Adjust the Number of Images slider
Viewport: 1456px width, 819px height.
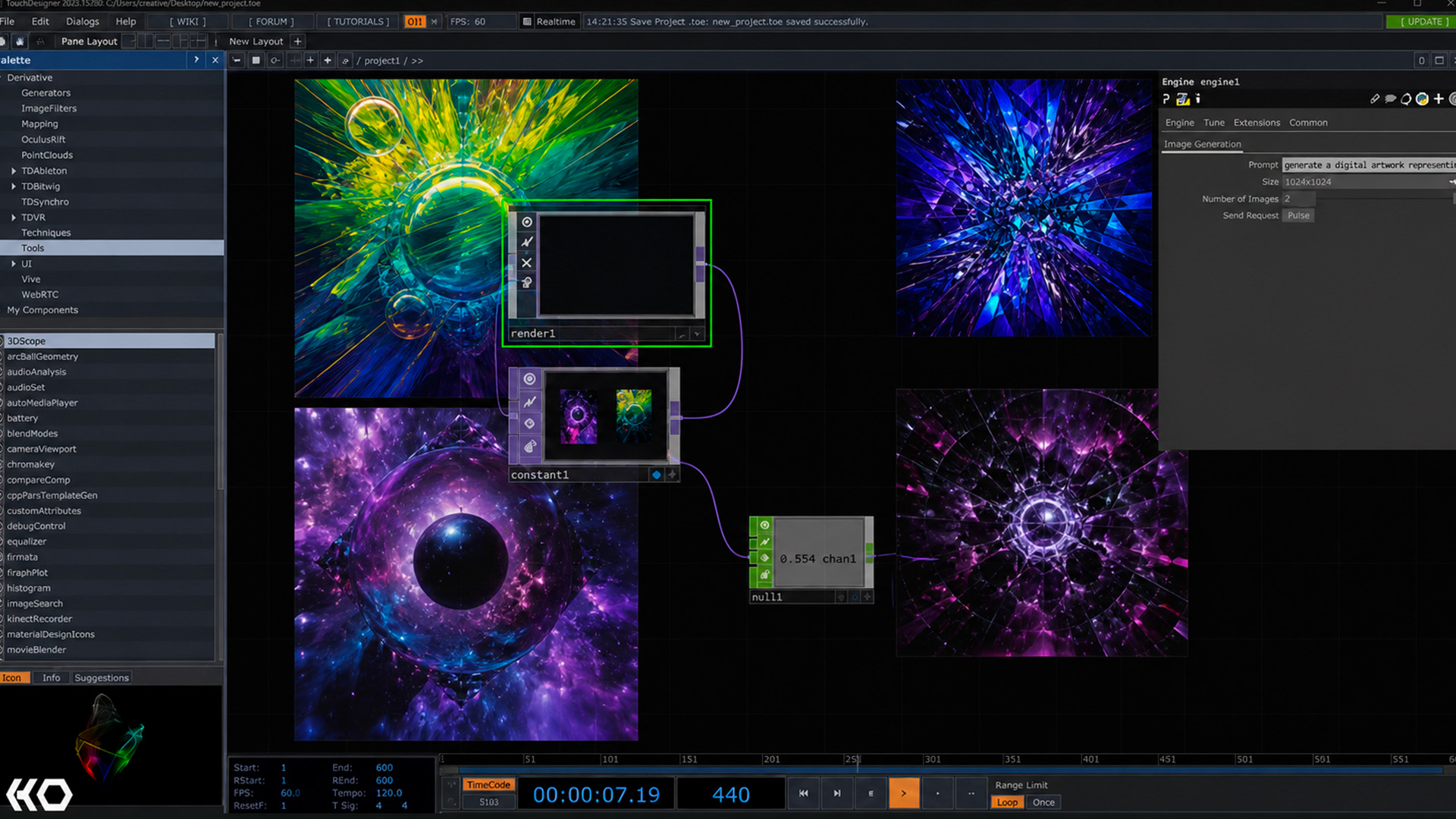tap(1385, 199)
